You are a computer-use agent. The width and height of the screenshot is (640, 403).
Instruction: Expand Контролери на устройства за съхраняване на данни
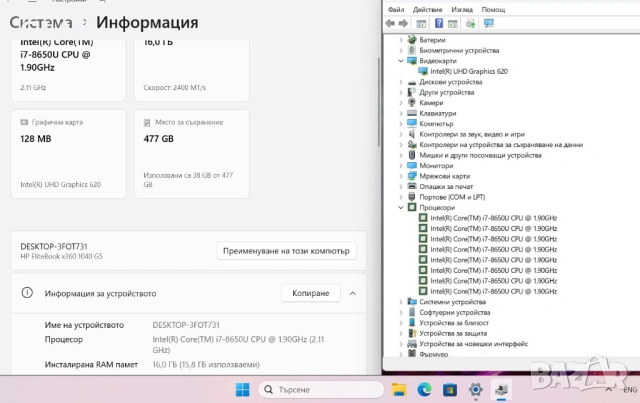401,145
